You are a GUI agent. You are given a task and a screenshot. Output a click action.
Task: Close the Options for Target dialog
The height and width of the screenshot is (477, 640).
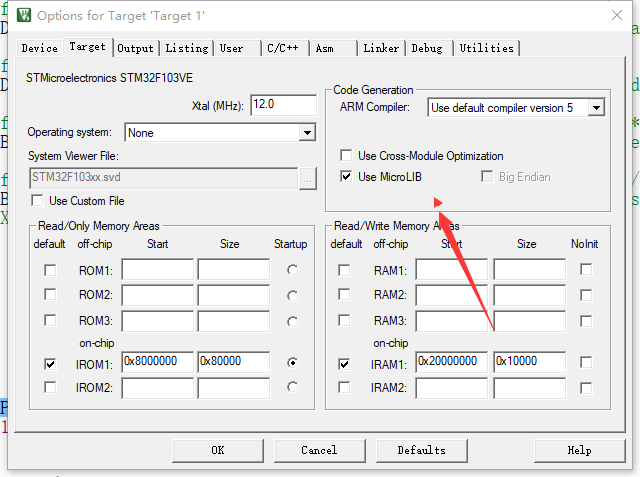tap(617, 15)
